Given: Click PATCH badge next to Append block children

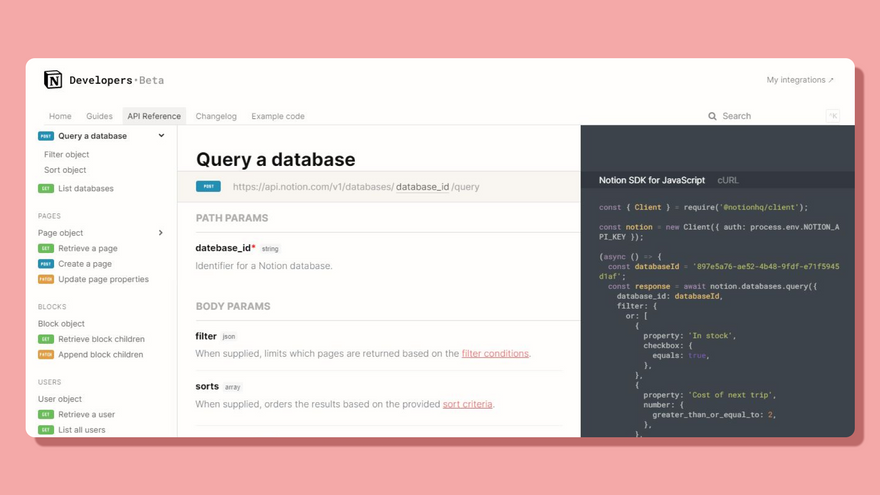Looking at the screenshot, I should tap(46, 354).
